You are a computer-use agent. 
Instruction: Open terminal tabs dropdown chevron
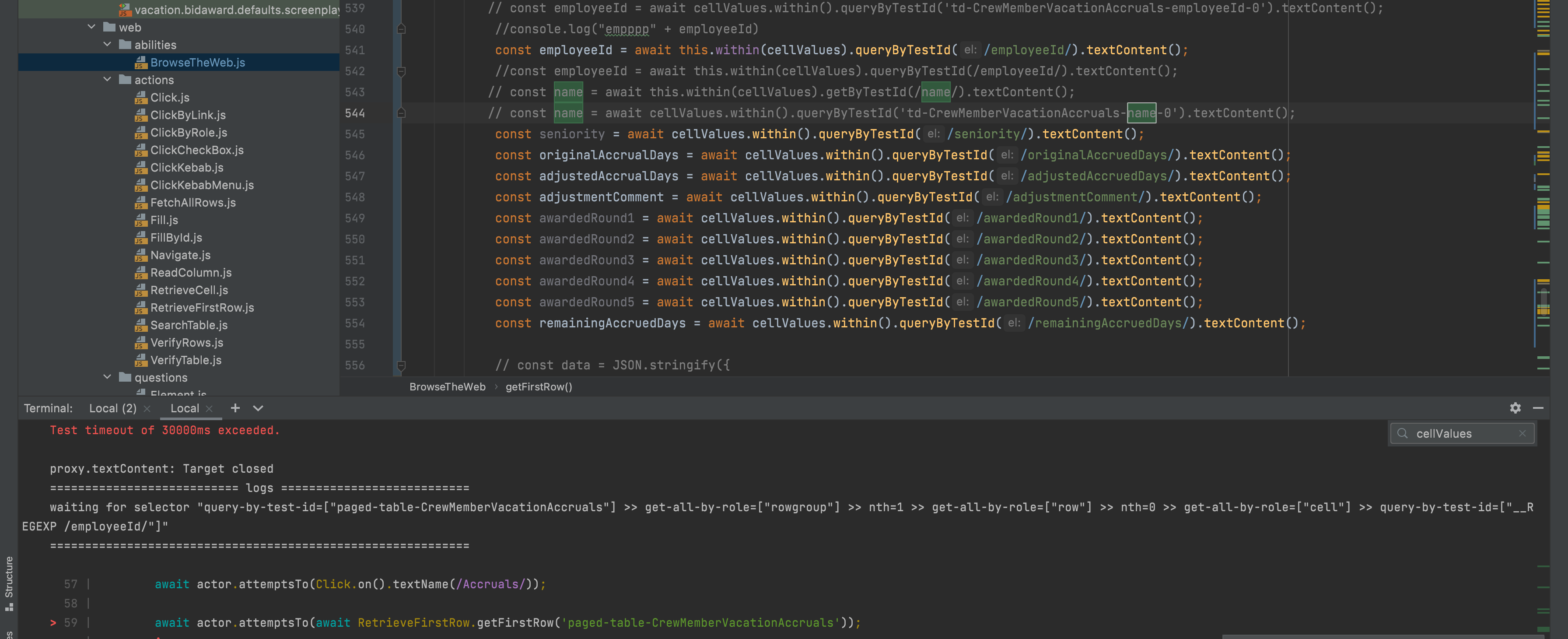[x=258, y=408]
